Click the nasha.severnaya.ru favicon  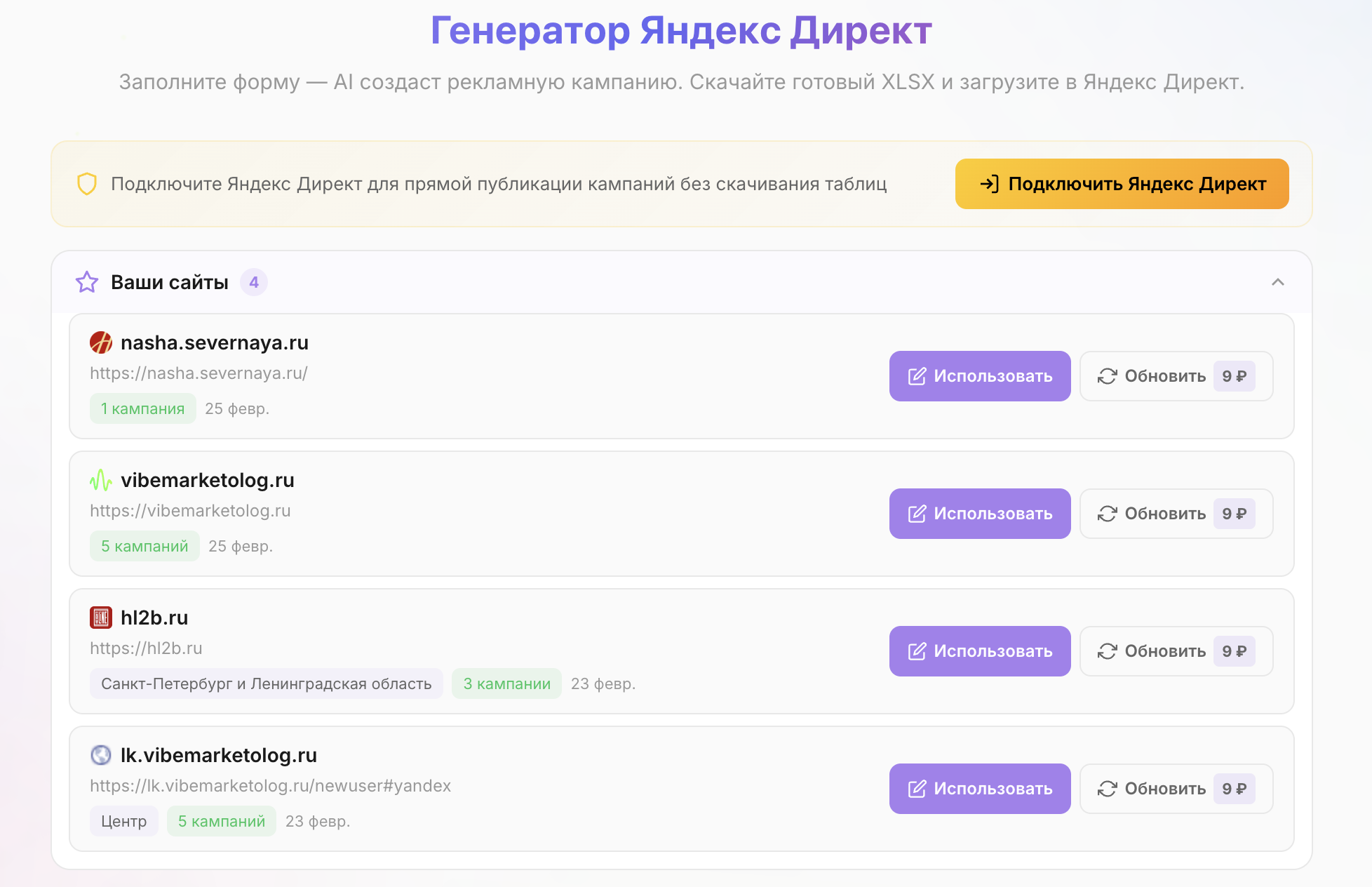[101, 342]
